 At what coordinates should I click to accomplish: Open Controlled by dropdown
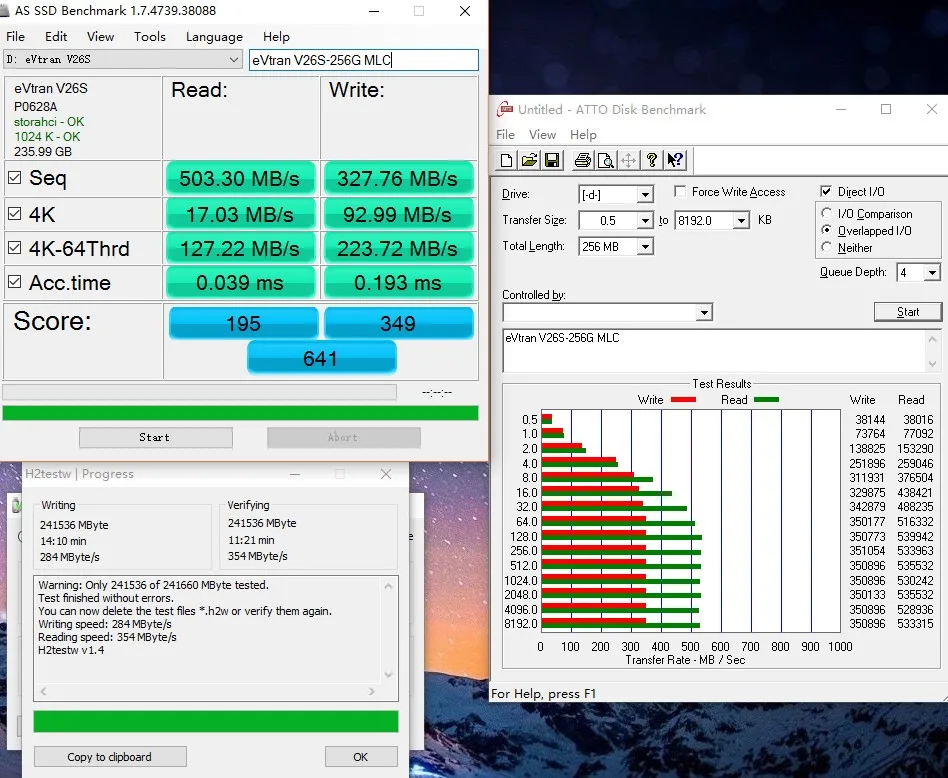(x=703, y=313)
